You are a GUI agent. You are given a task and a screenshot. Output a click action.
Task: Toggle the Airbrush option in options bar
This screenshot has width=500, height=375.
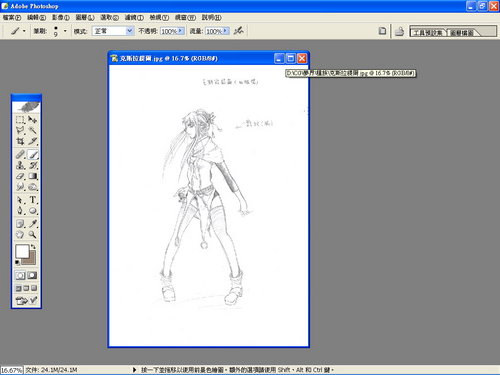pos(238,31)
